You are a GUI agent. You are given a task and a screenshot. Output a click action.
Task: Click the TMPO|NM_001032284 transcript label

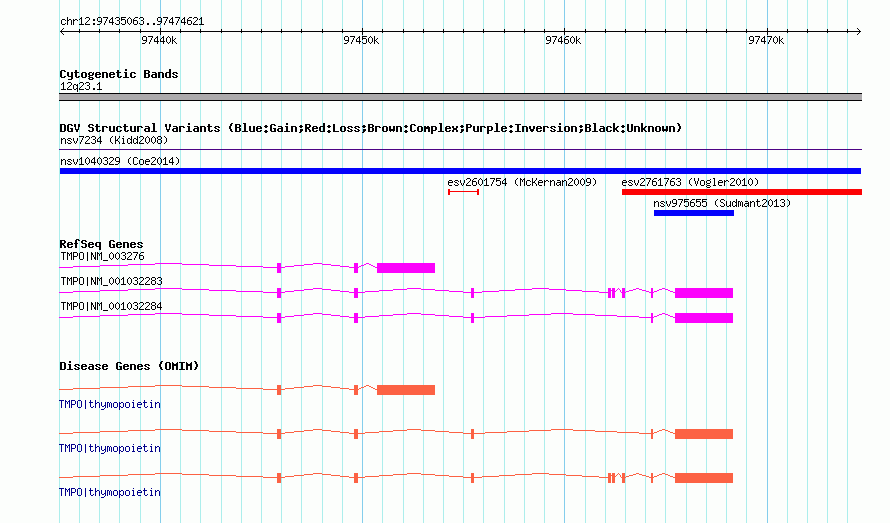pos(111,306)
